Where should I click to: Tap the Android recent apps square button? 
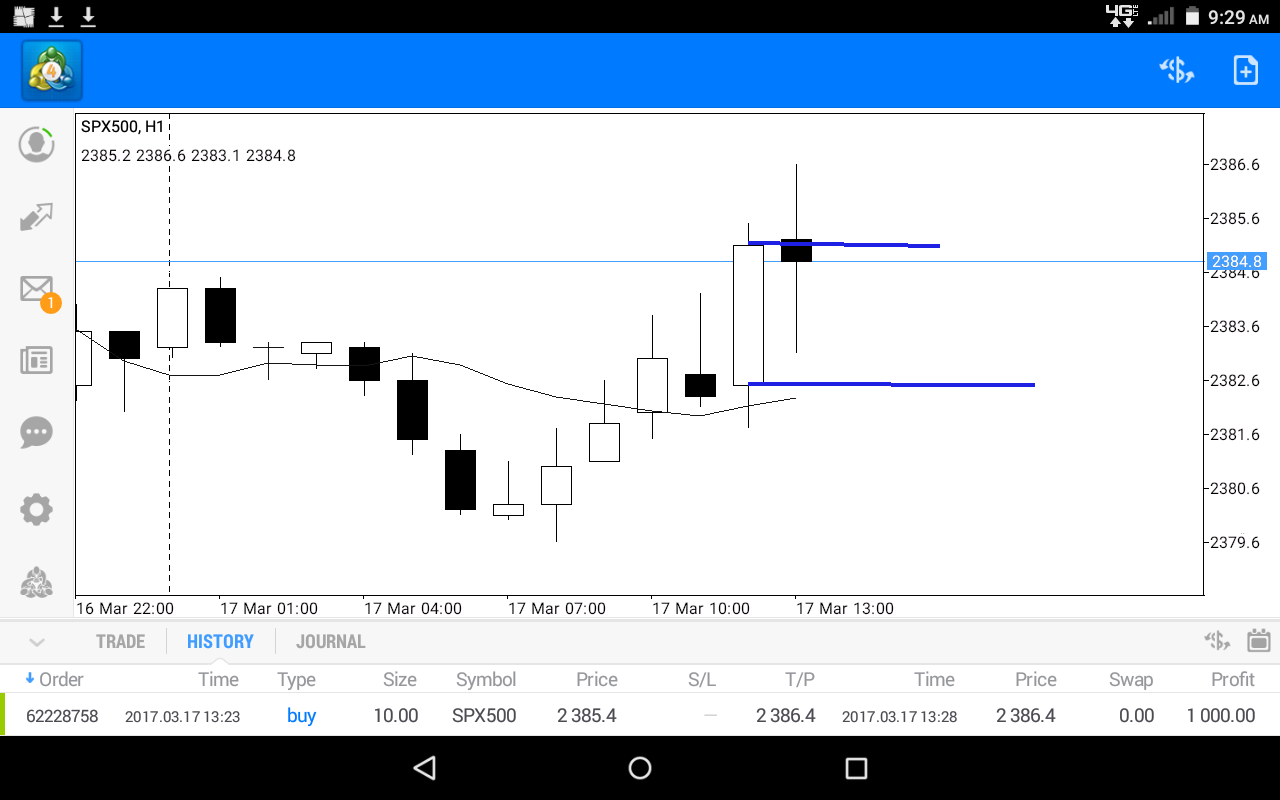(856, 768)
